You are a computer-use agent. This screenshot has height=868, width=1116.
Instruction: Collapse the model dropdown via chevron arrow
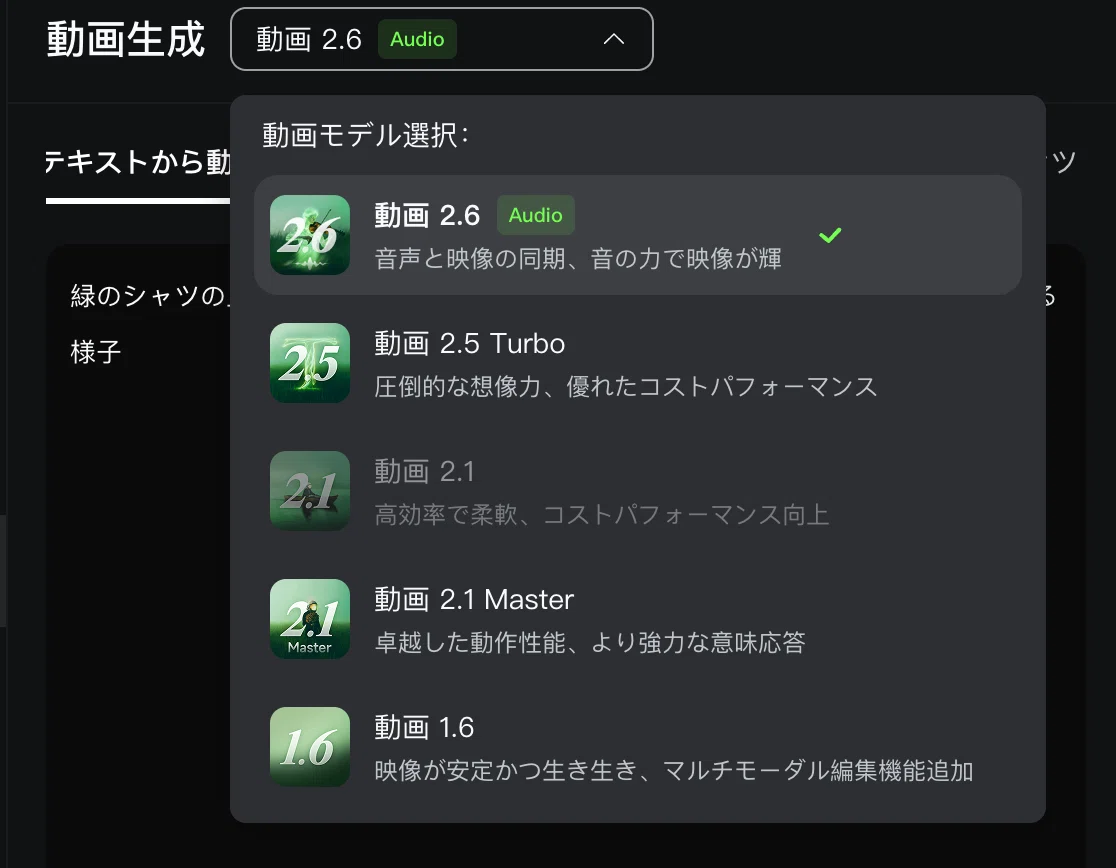(614, 39)
